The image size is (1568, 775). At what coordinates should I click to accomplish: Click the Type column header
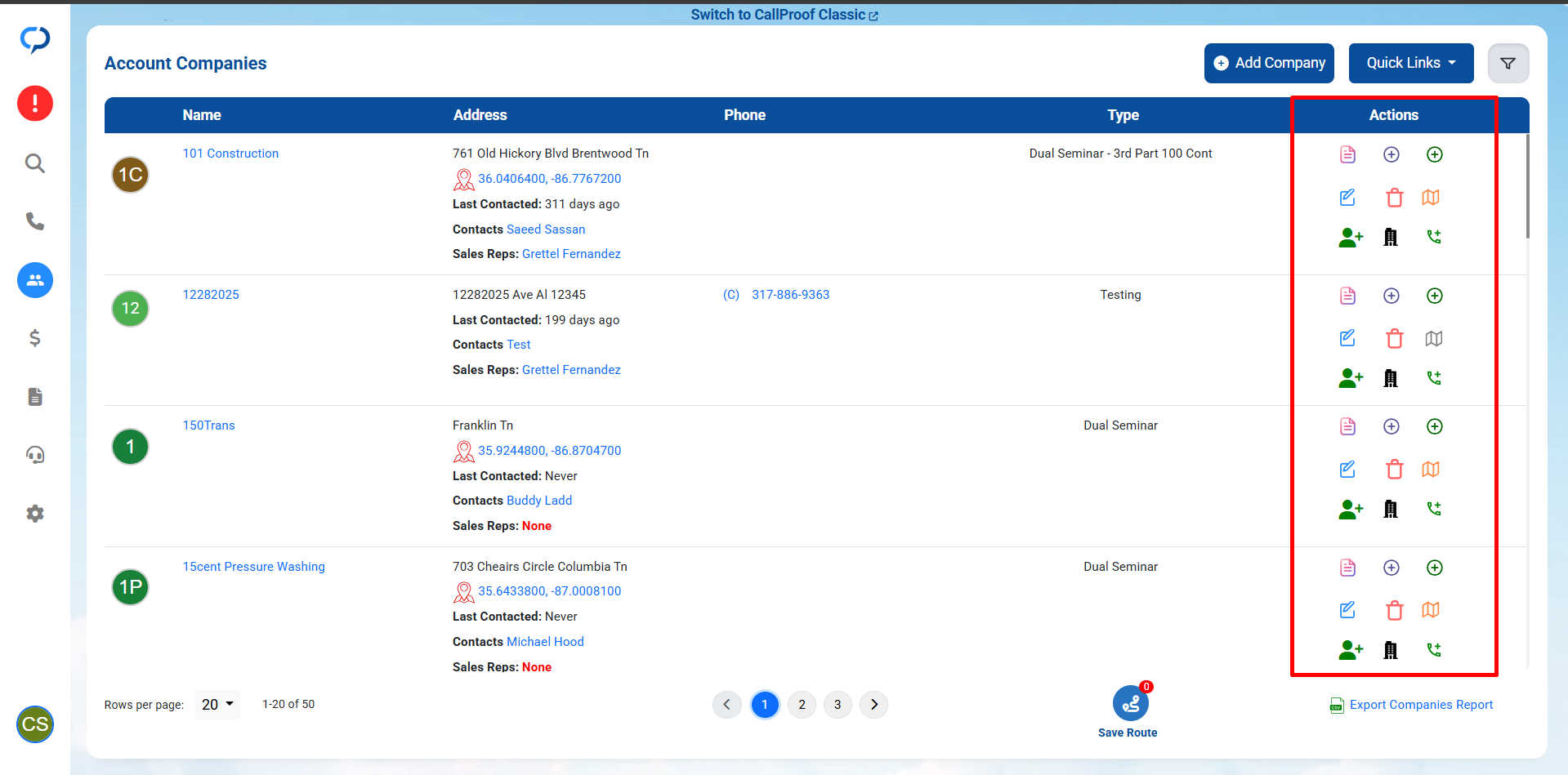click(x=1123, y=115)
